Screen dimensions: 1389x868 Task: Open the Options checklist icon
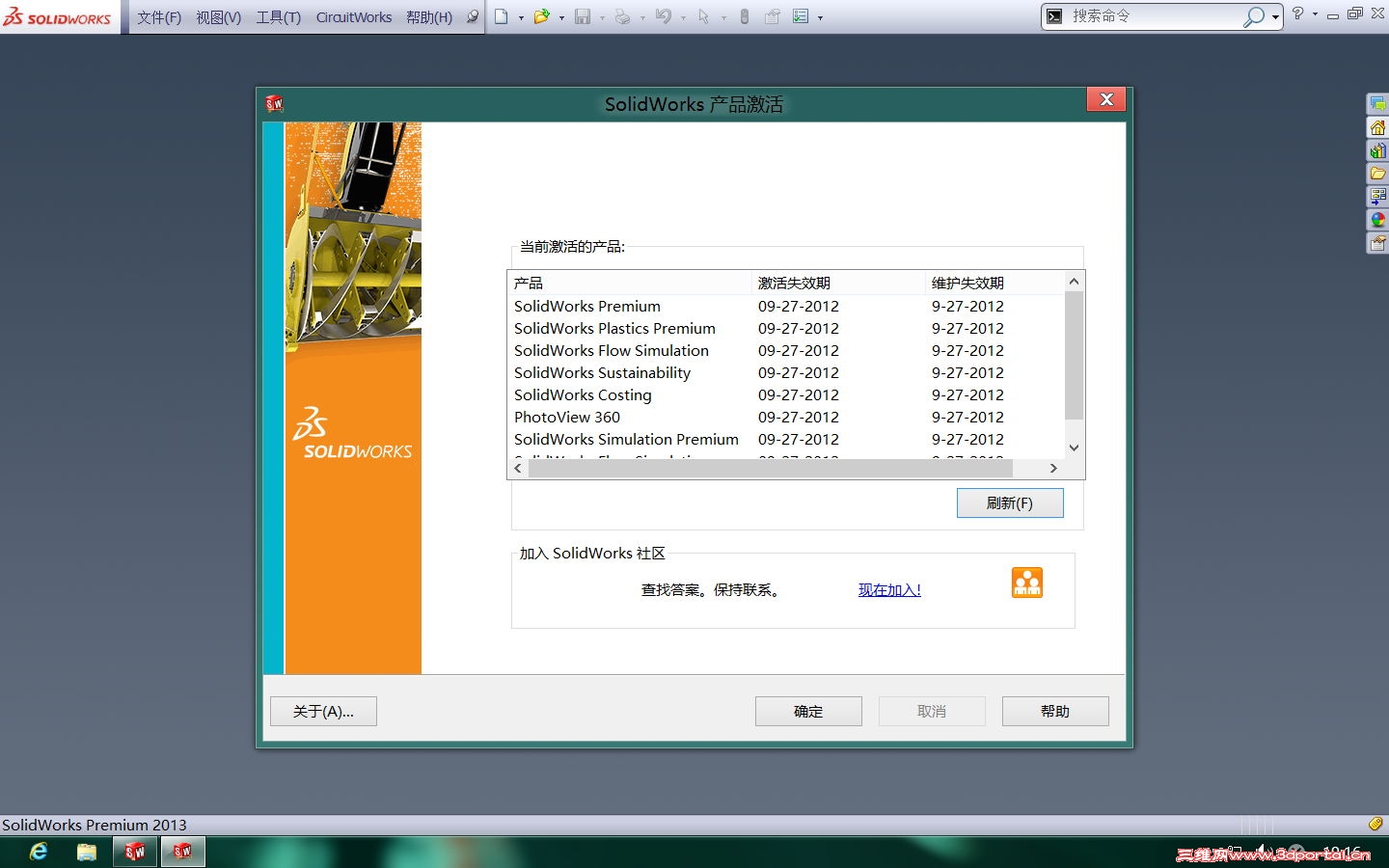(x=801, y=16)
